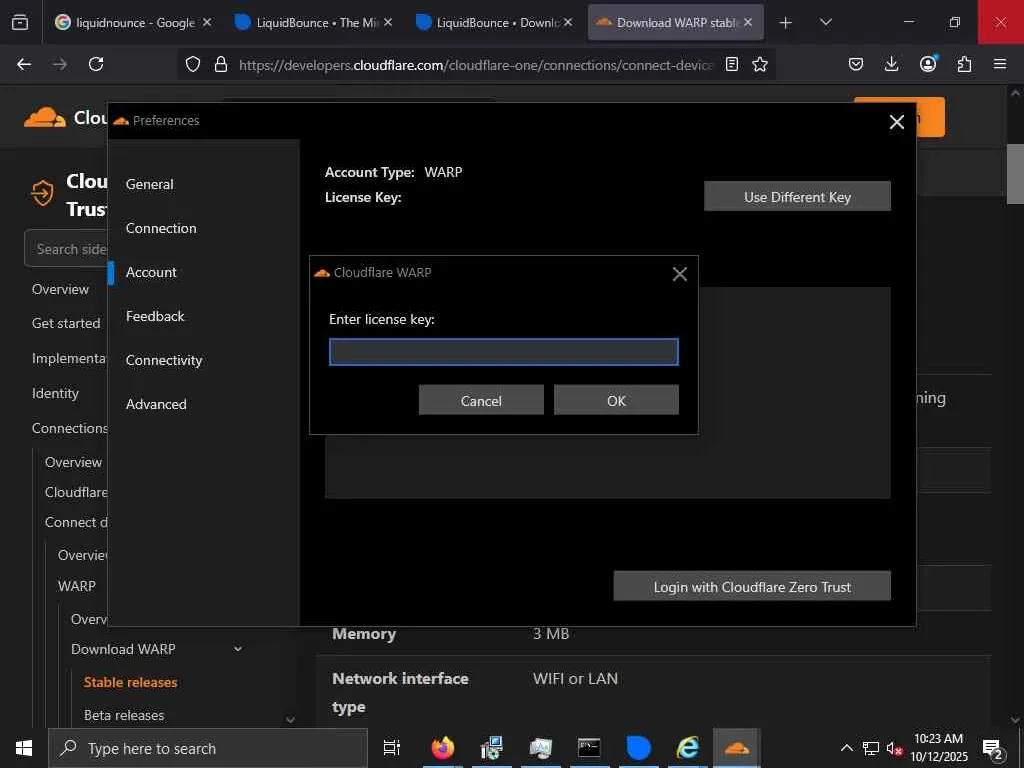This screenshot has width=1024, height=768.
Task: Click Windows taskbar search box
Action: (208, 748)
